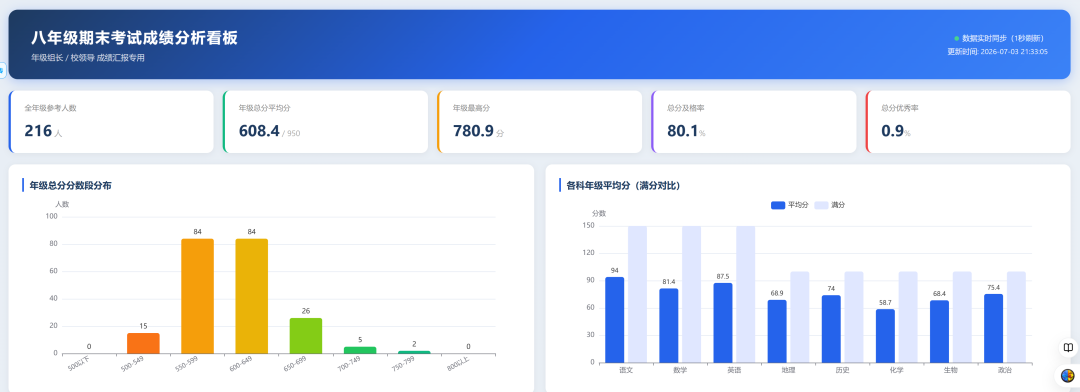Image resolution: width=1080 pixels, height=392 pixels.
Task: Select the 总分优秀率 0.9% card
Action: [x=968, y=121]
